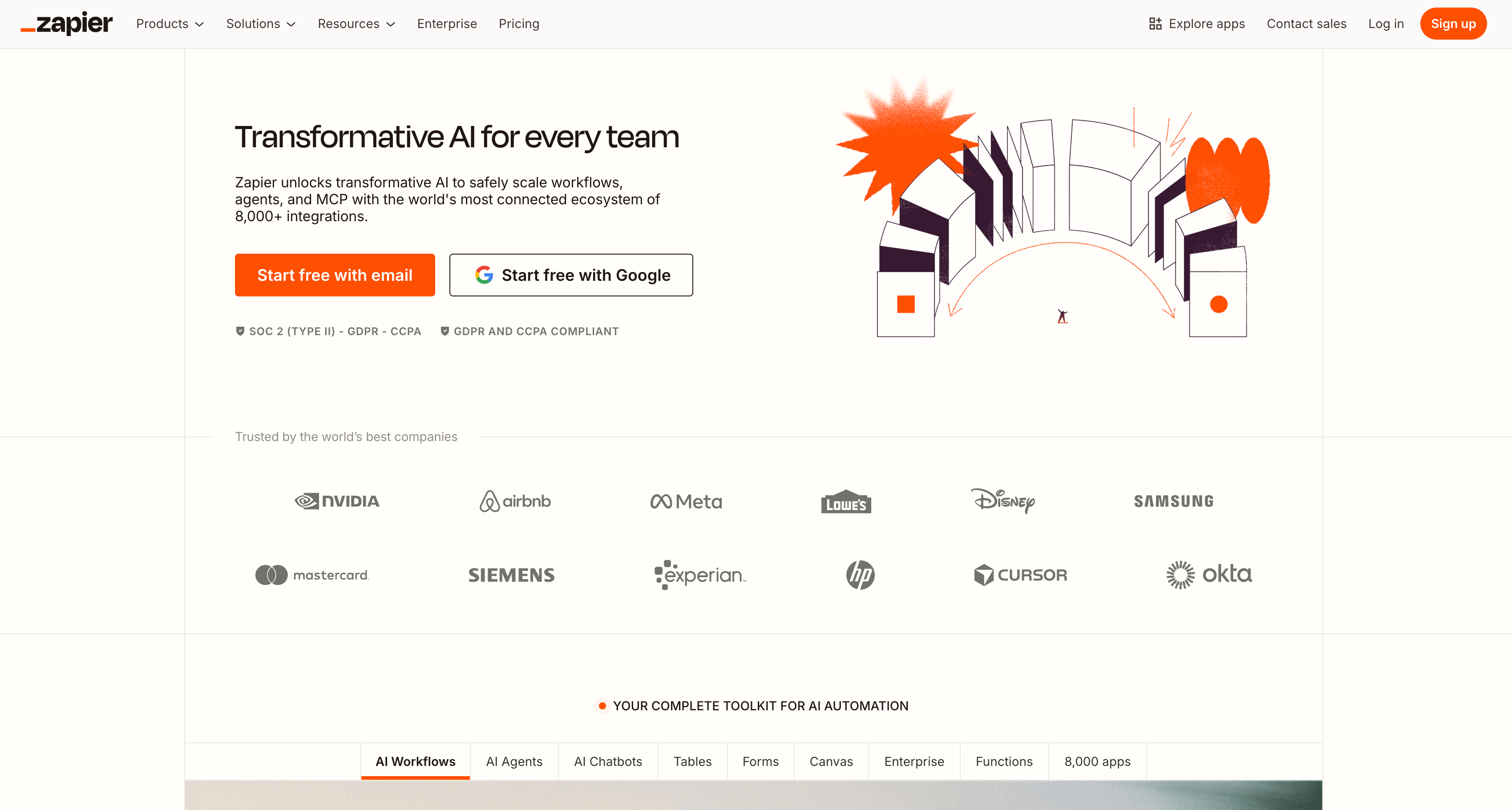
Task: Click the Log in link
Action: [1386, 24]
